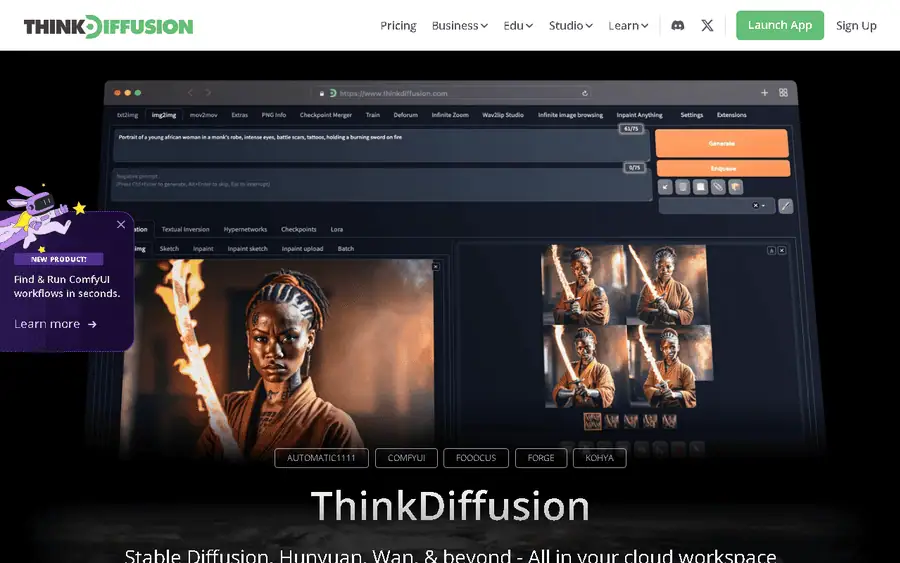The height and width of the screenshot is (563, 900).
Task: Click the mockup browser reload icon
Action: click(584, 93)
